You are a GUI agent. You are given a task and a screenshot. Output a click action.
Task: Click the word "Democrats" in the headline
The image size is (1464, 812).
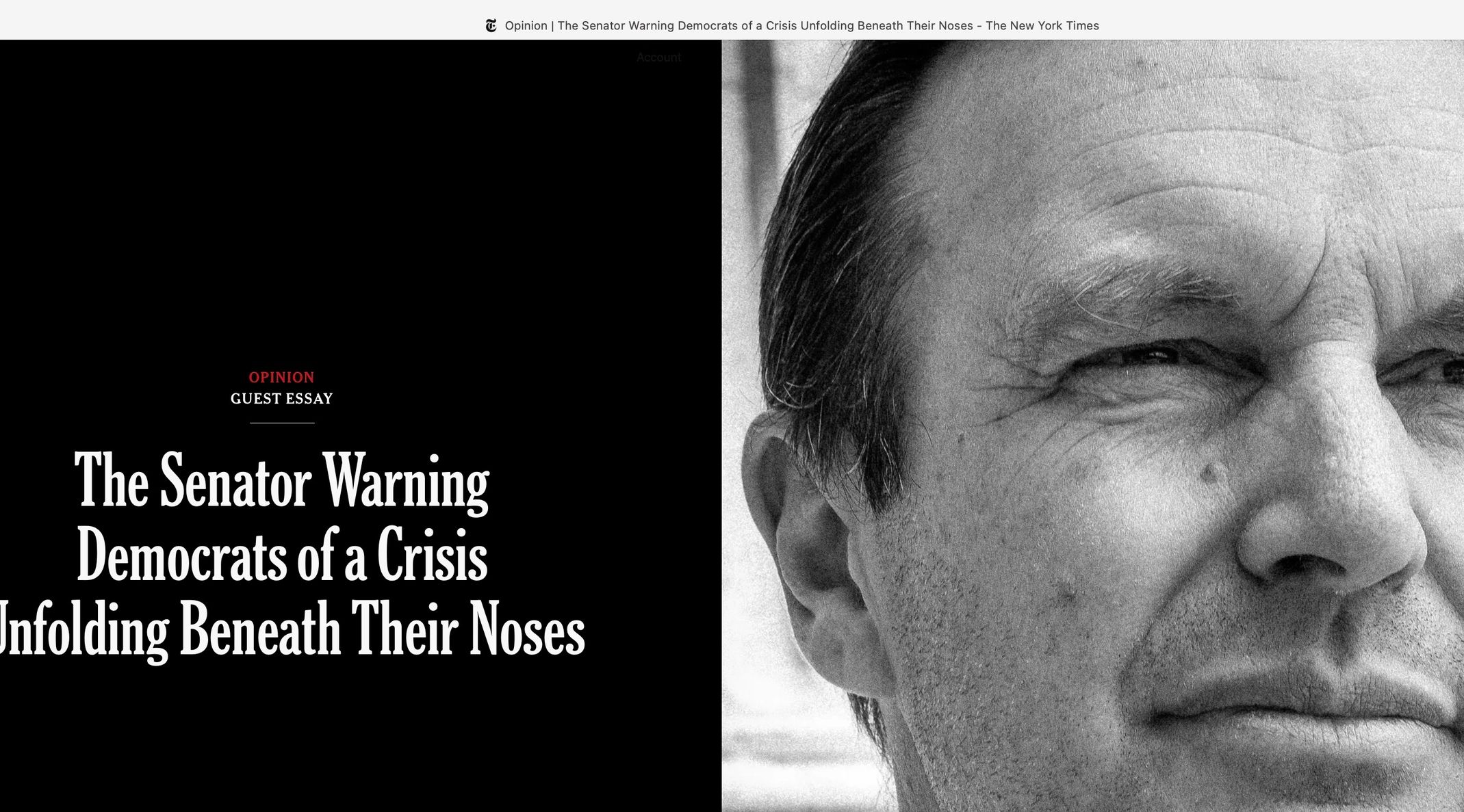click(182, 555)
